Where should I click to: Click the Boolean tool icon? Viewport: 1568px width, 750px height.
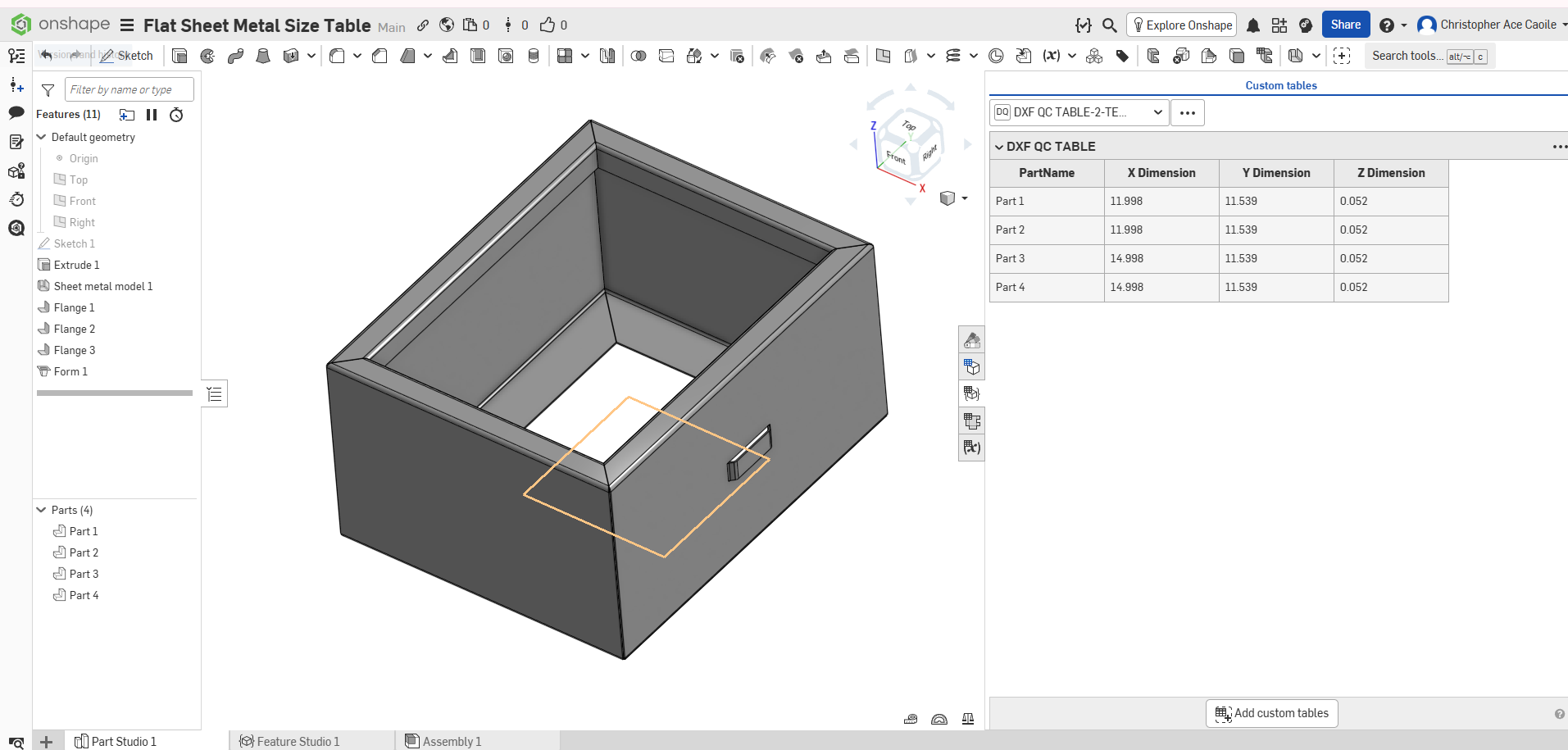[639, 56]
